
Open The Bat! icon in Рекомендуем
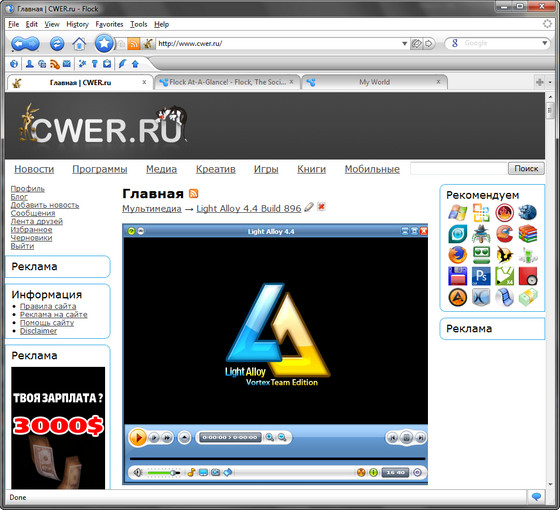(504, 255)
